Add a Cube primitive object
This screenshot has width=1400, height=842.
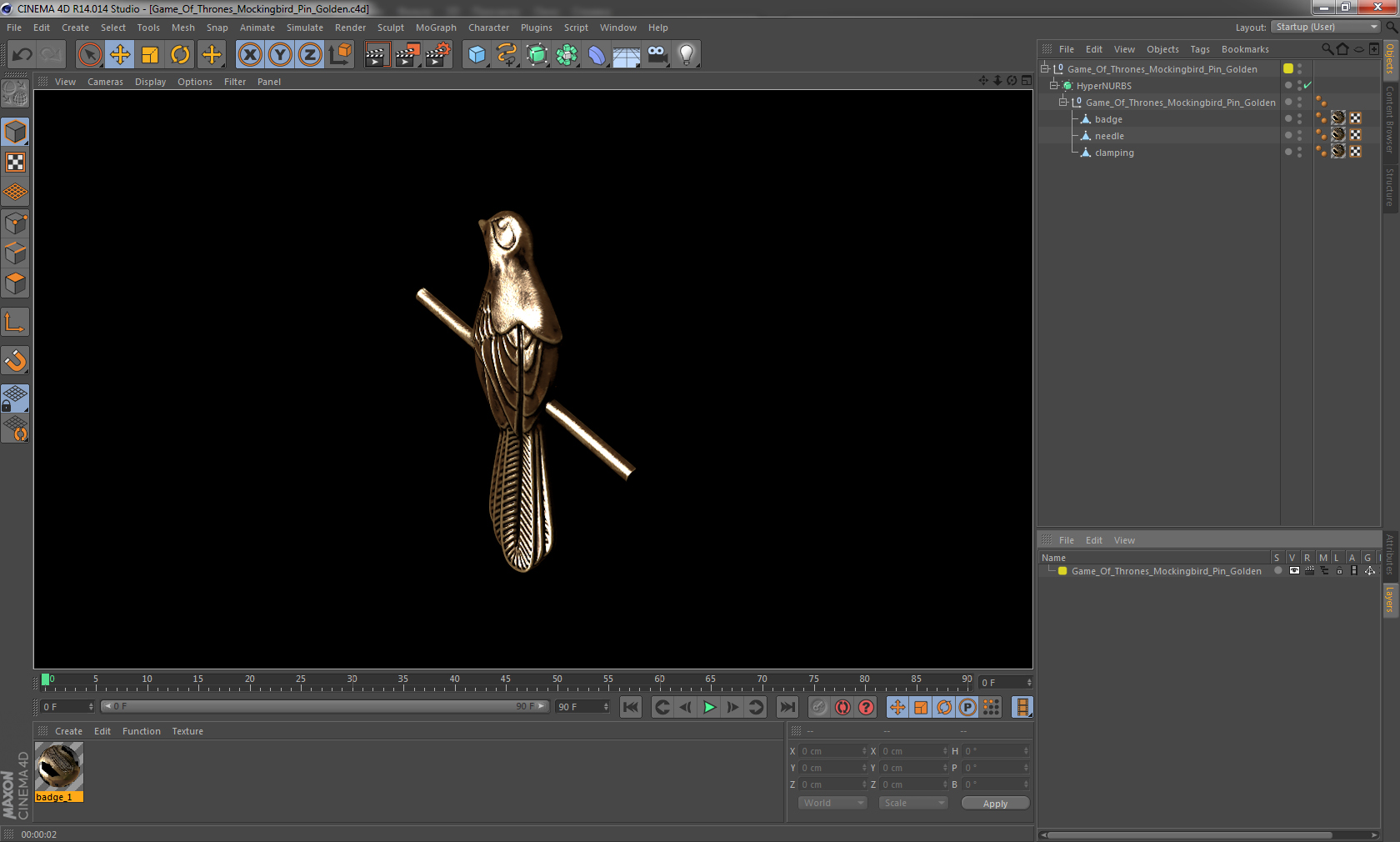(477, 55)
